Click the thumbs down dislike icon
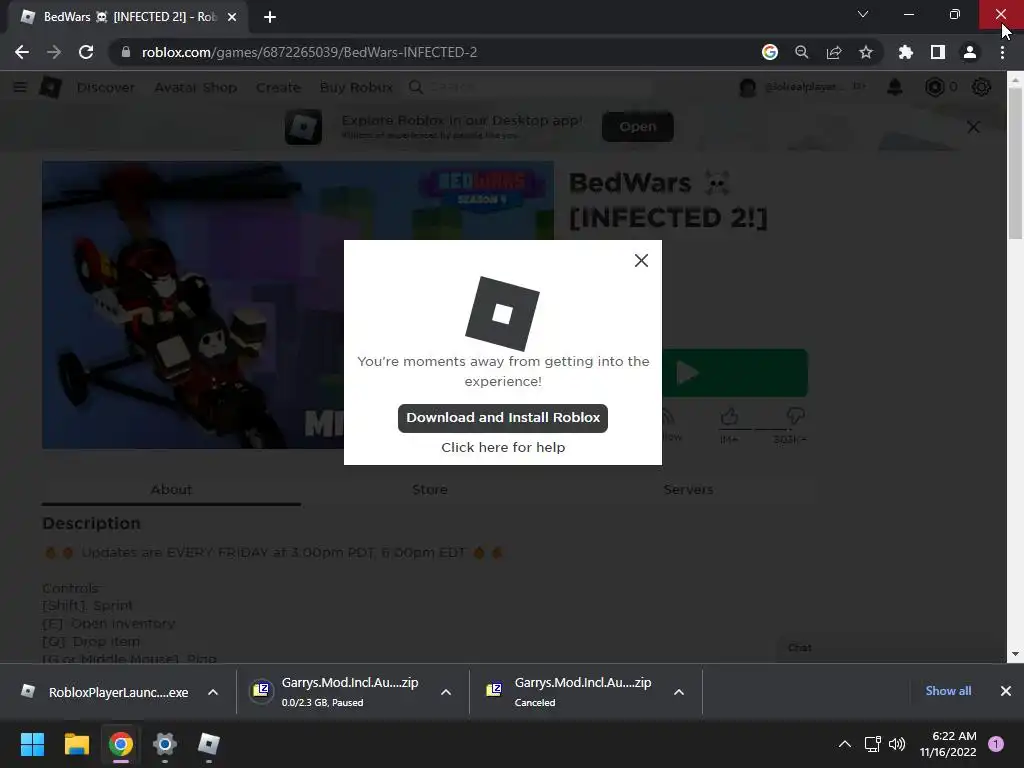1024x768 pixels. click(x=795, y=415)
